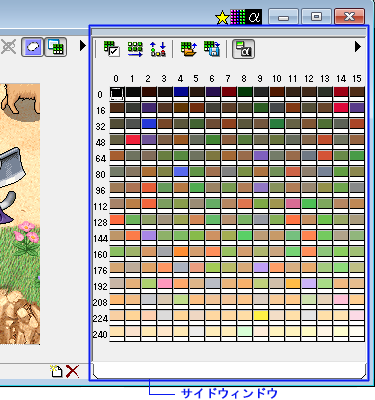Click the new page icon at the bottom
Screen dimensions: 375x400
click(x=56, y=371)
